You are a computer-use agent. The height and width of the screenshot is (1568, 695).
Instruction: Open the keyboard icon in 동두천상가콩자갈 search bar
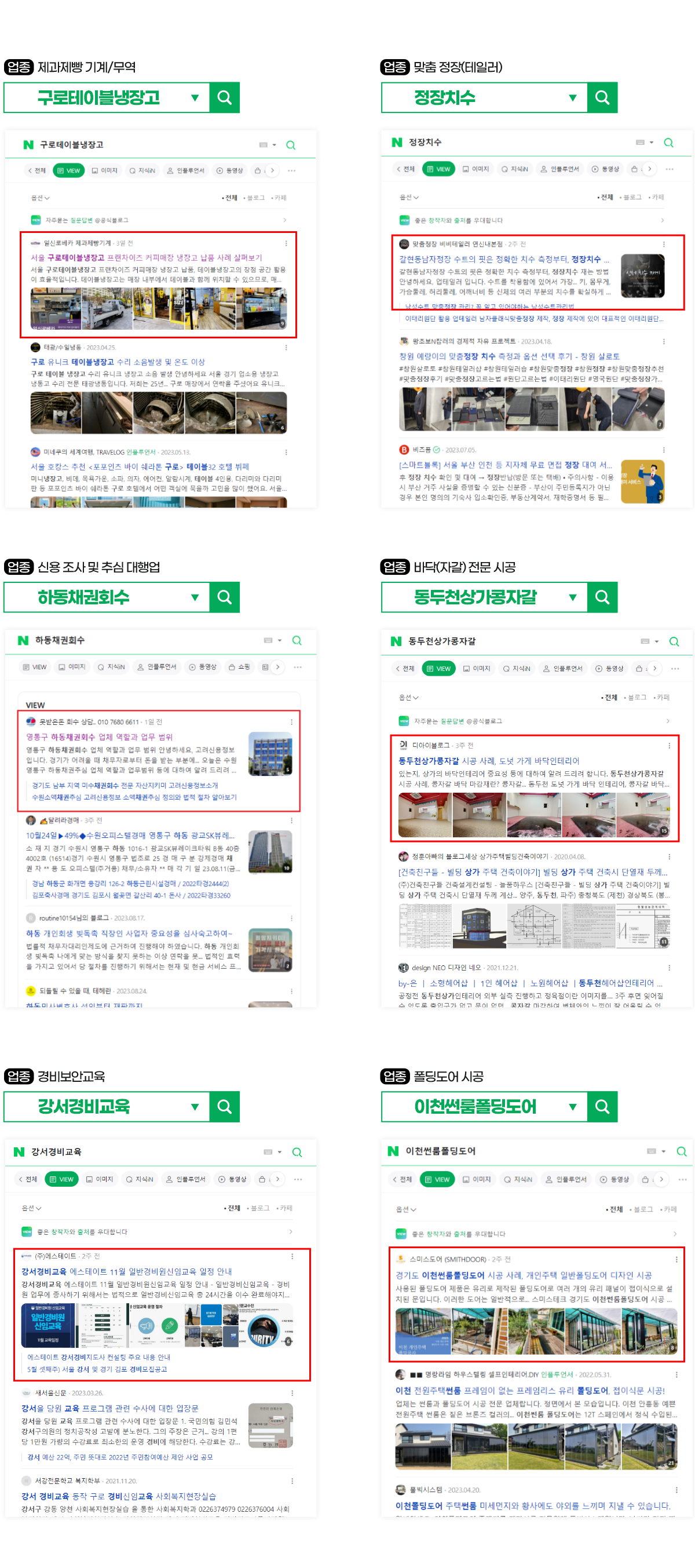point(645,641)
